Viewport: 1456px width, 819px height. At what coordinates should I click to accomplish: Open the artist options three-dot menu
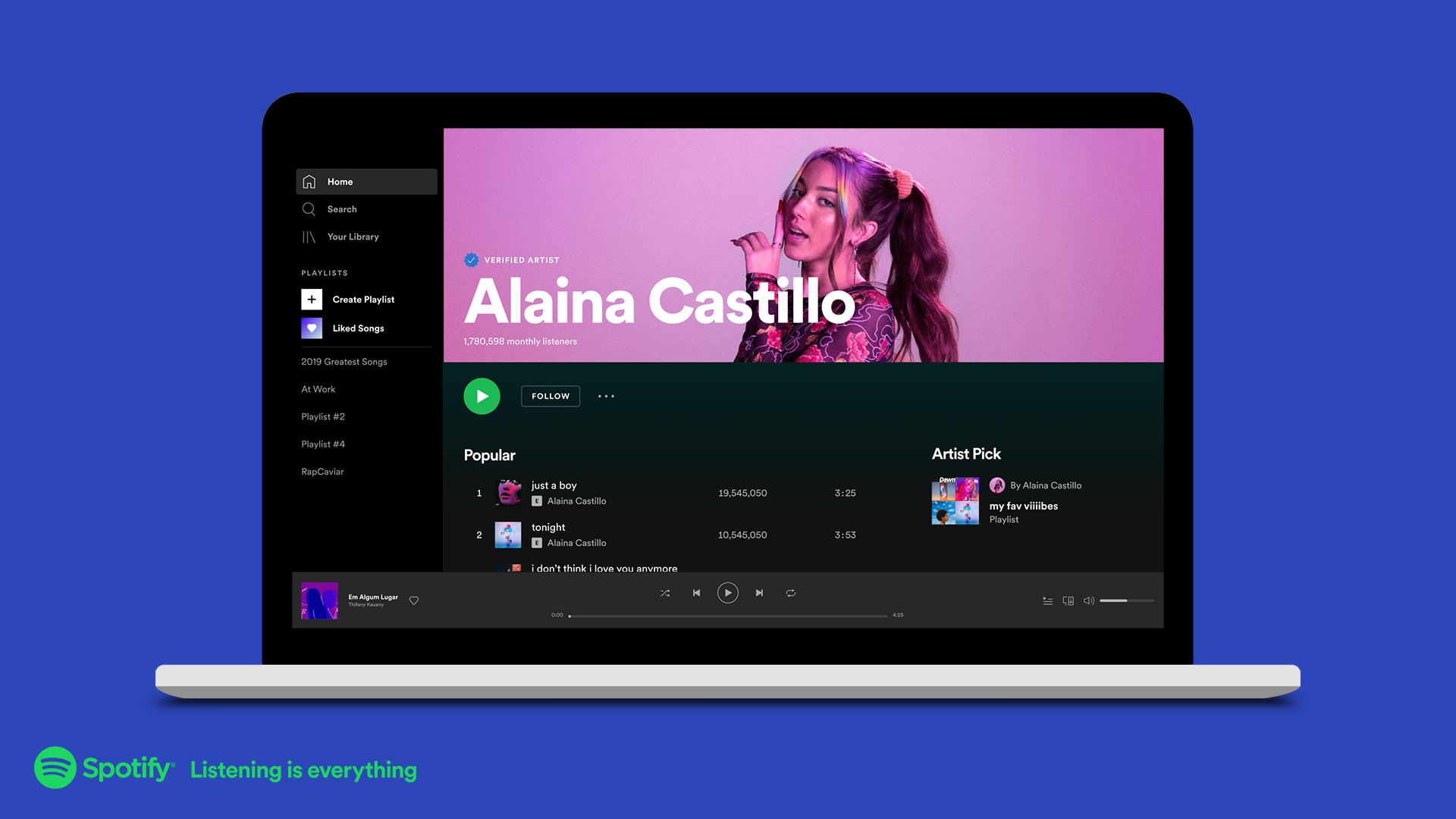(606, 396)
